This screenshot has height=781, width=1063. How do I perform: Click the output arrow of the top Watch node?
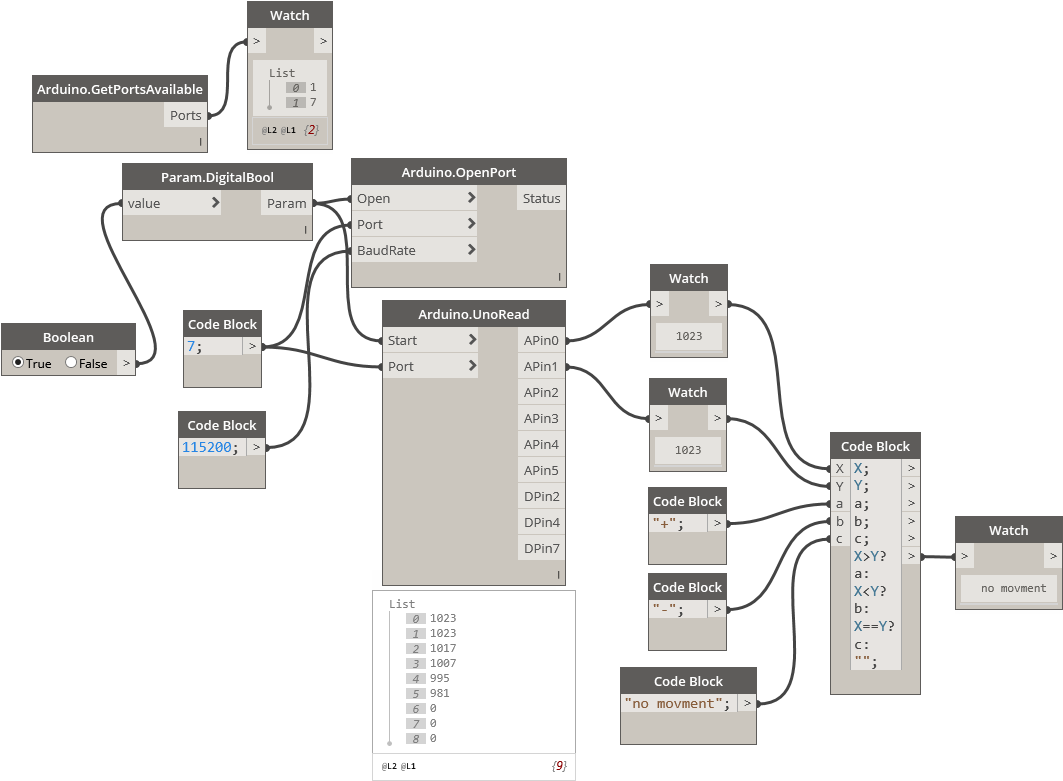pos(323,41)
